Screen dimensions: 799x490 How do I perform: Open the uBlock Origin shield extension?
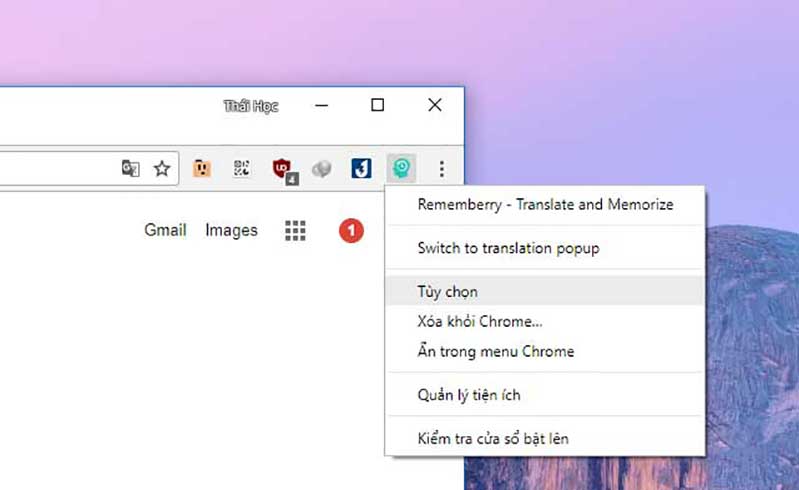pyautogui.click(x=284, y=170)
